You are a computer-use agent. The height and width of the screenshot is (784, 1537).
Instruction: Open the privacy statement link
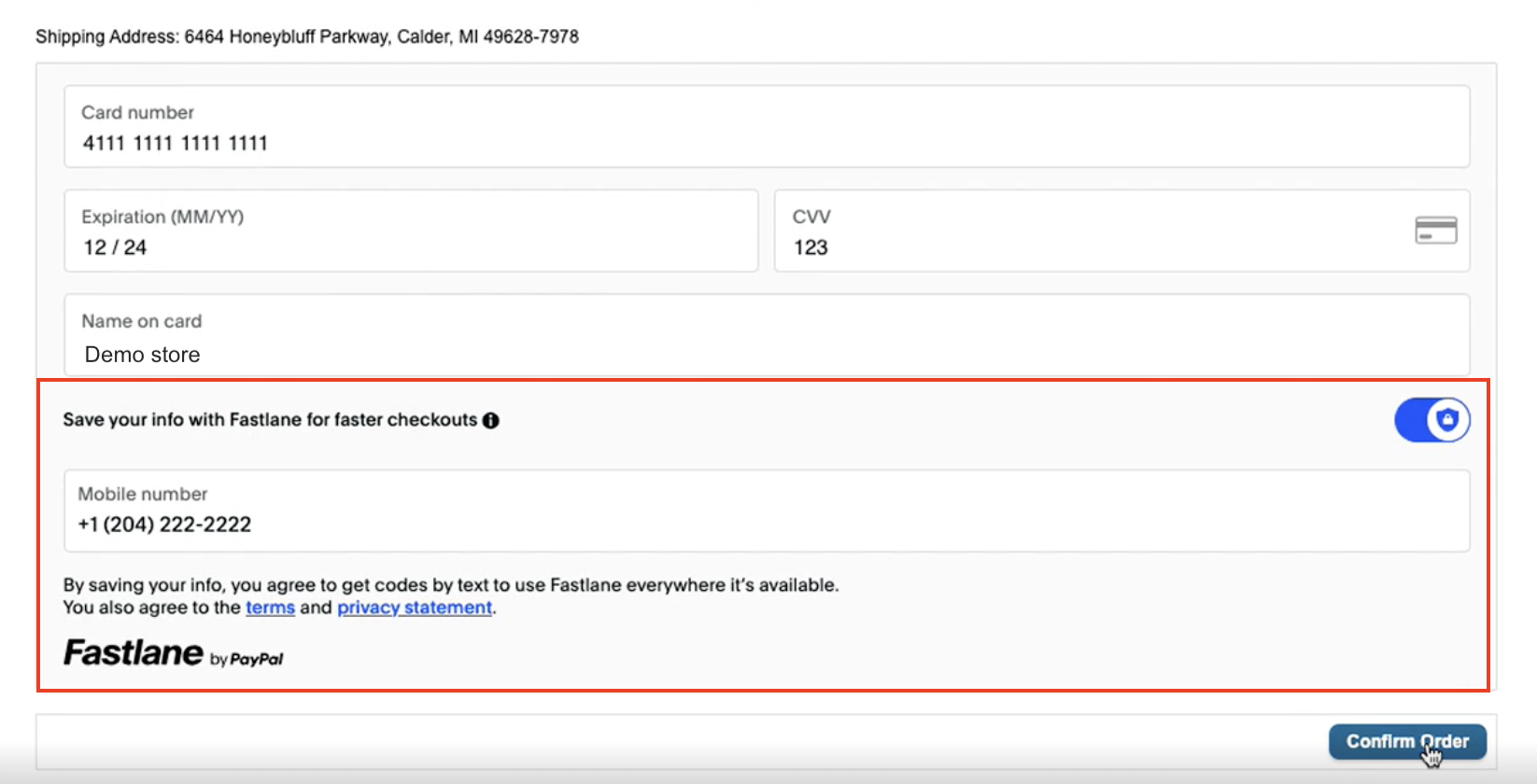click(x=414, y=608)
